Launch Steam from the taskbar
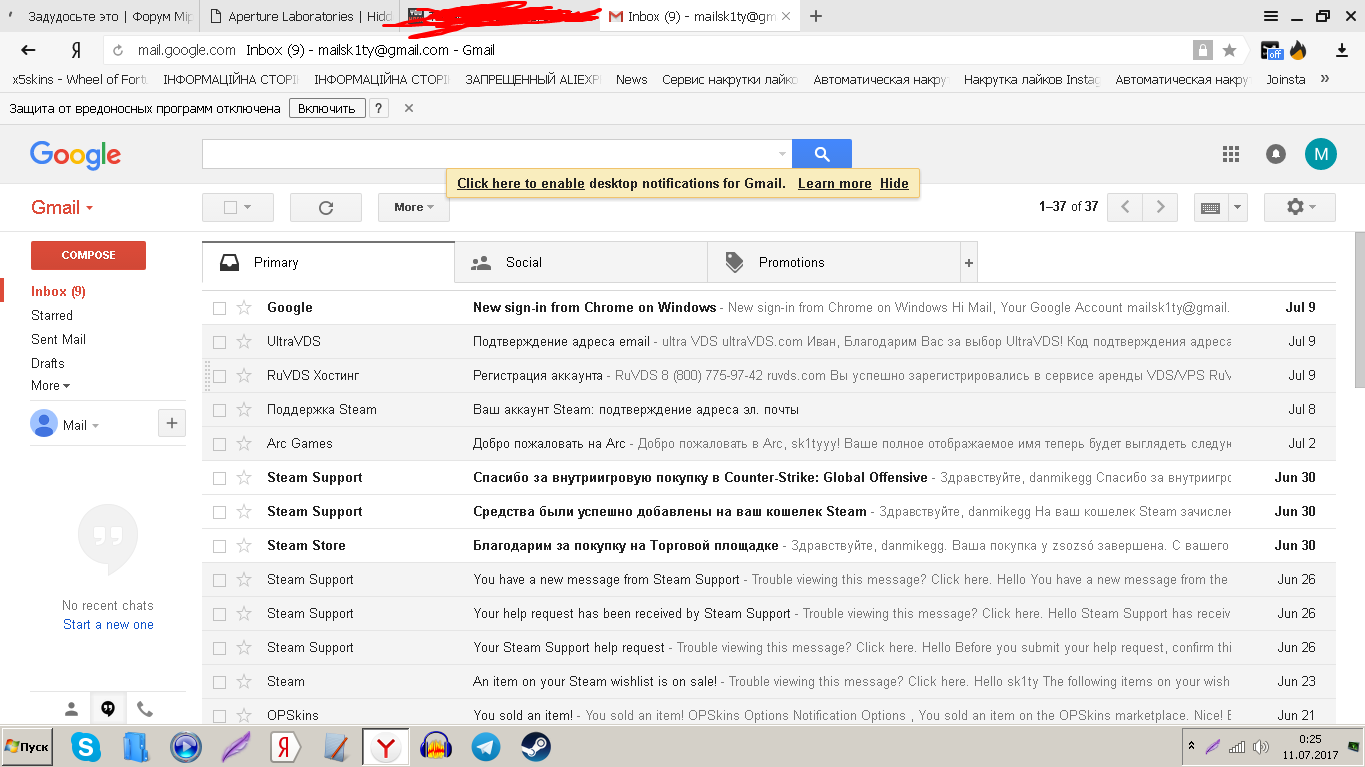The height and width of the screenshot is (767, 1365). click(x=536, y=747)
